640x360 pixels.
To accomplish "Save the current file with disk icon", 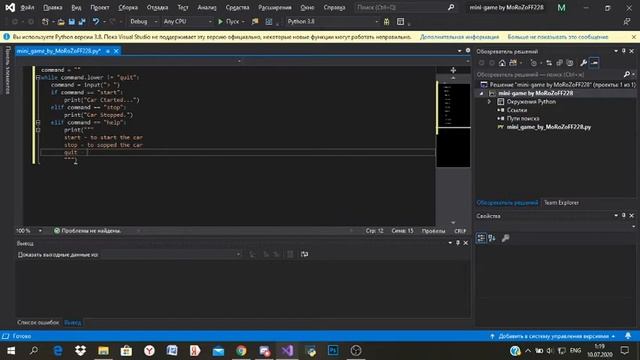I will point(72,22).
